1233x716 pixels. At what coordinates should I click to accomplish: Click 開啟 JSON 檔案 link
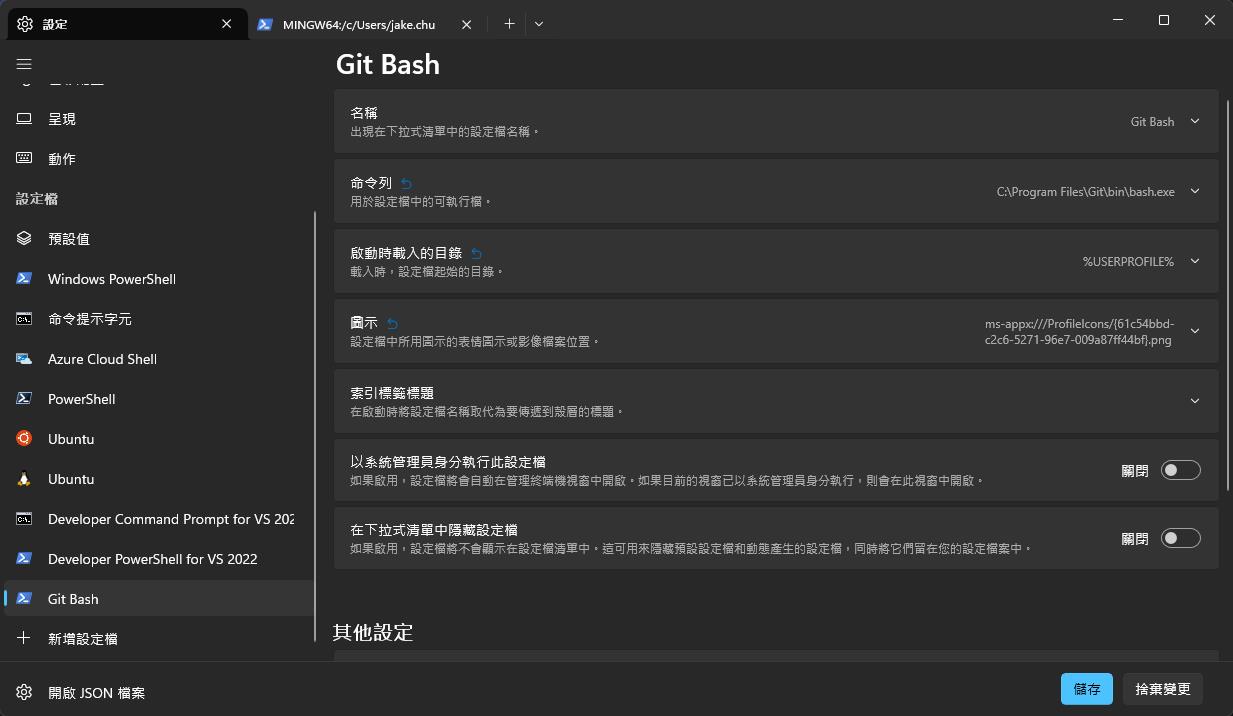(x=96, y=692)
